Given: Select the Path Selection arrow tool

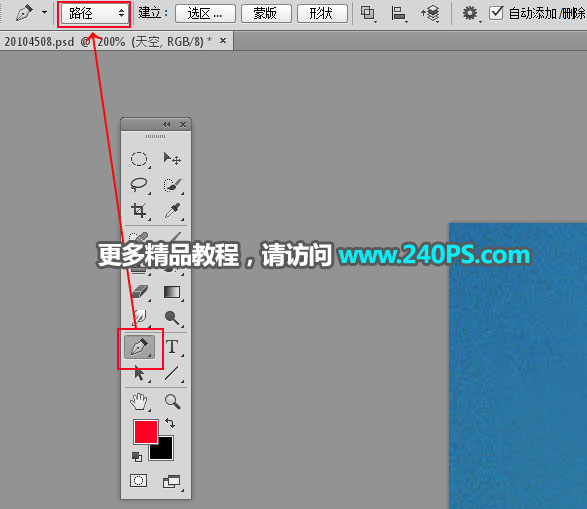Looking at the screenshot, I should (x=139, y=373).
